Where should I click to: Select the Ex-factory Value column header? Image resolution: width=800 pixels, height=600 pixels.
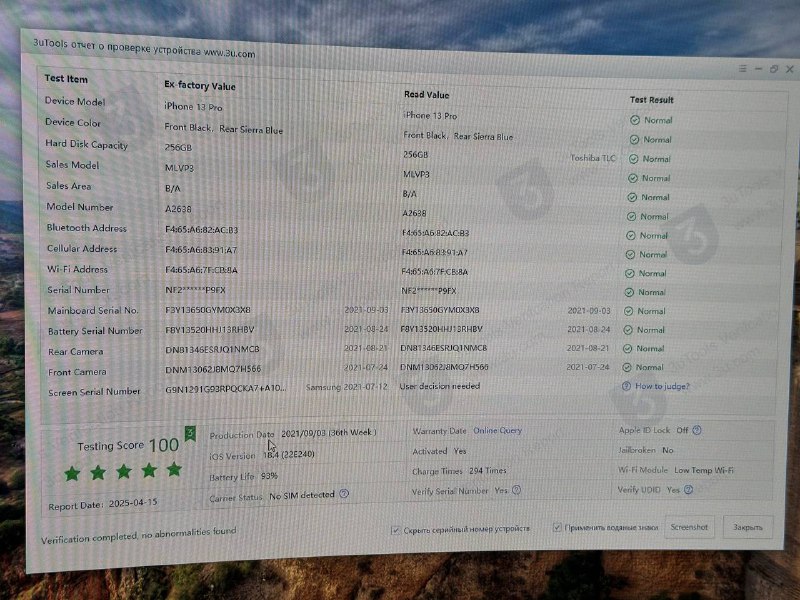click(x=200, y=86)
